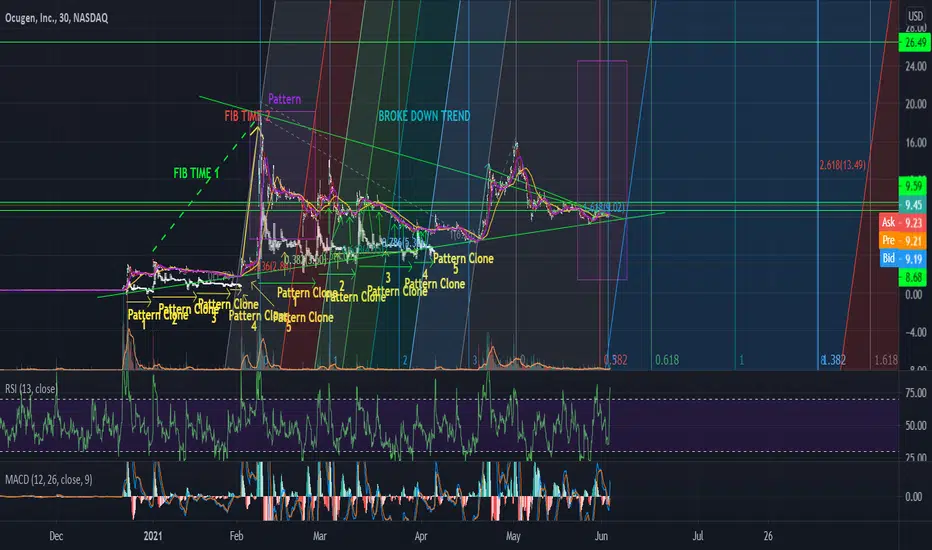Click the 16.00 price axis value
This screenshot has height=550, width=932.
pyautogui.click(x=916, y=143)
